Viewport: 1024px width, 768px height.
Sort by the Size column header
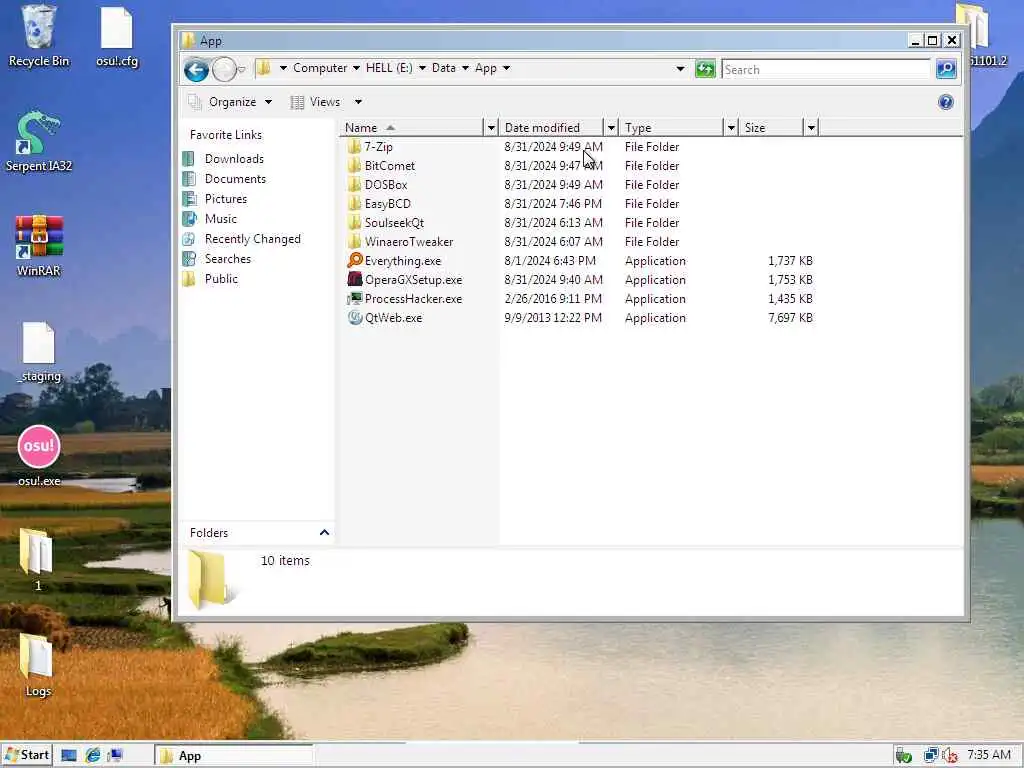click(x=771, y=127)
